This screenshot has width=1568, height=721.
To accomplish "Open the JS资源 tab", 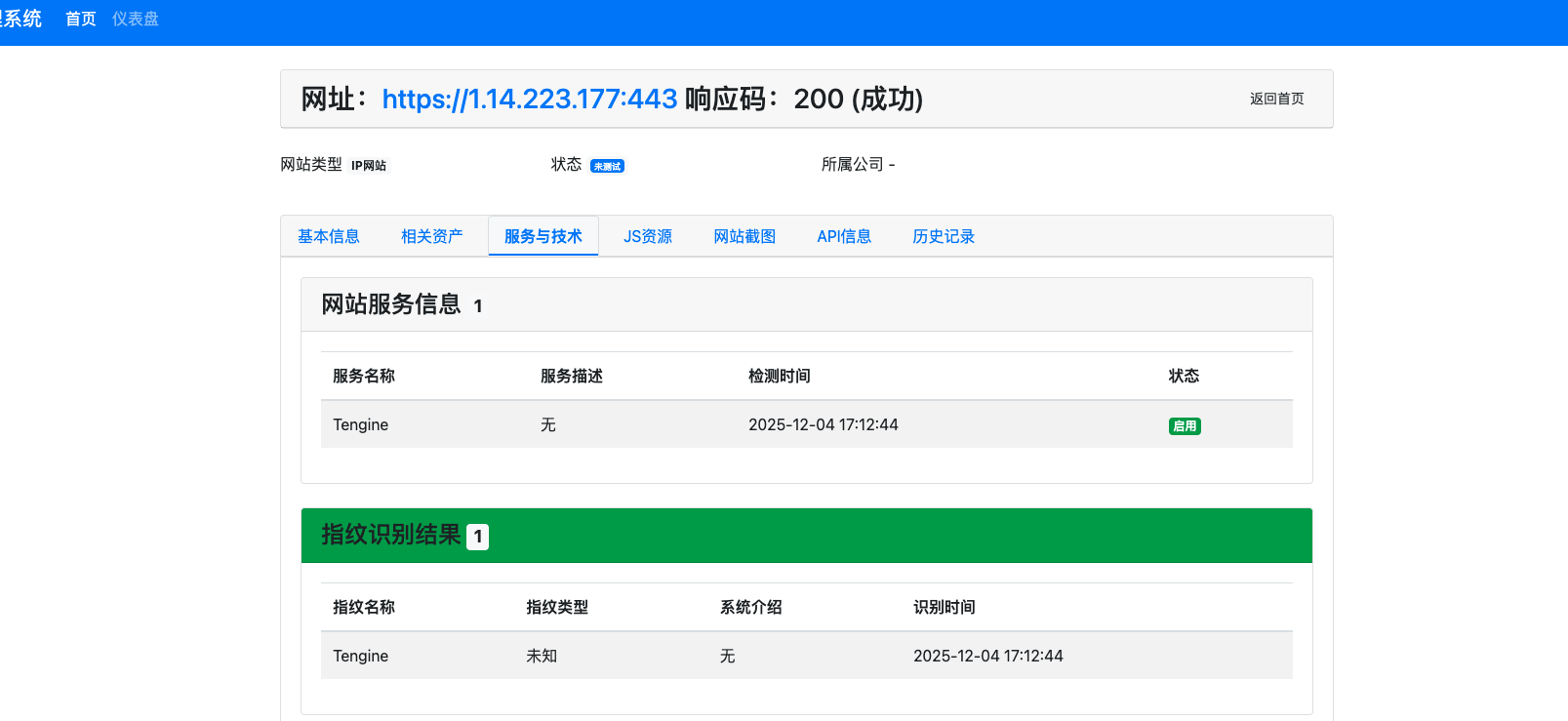I will pos(648,236).
